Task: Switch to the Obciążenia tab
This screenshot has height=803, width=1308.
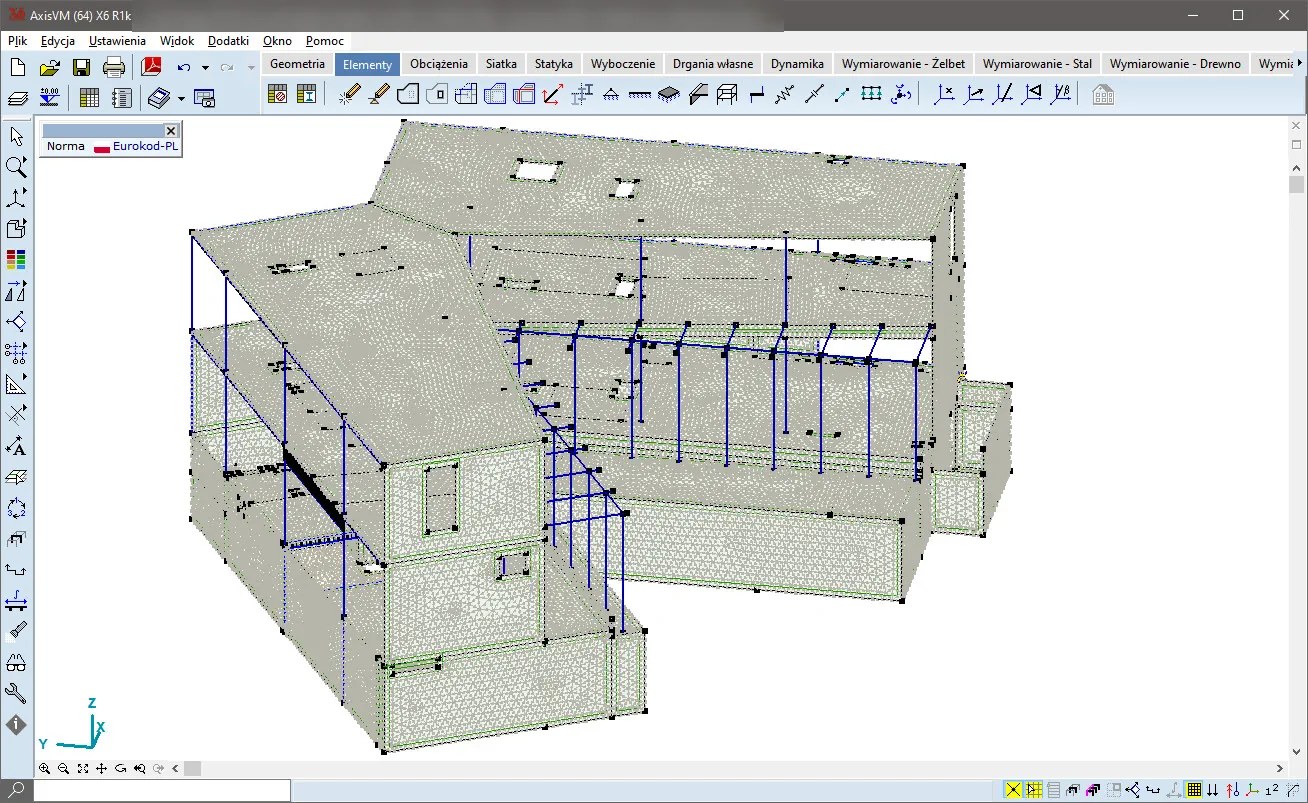Action: tap(439, 64)
